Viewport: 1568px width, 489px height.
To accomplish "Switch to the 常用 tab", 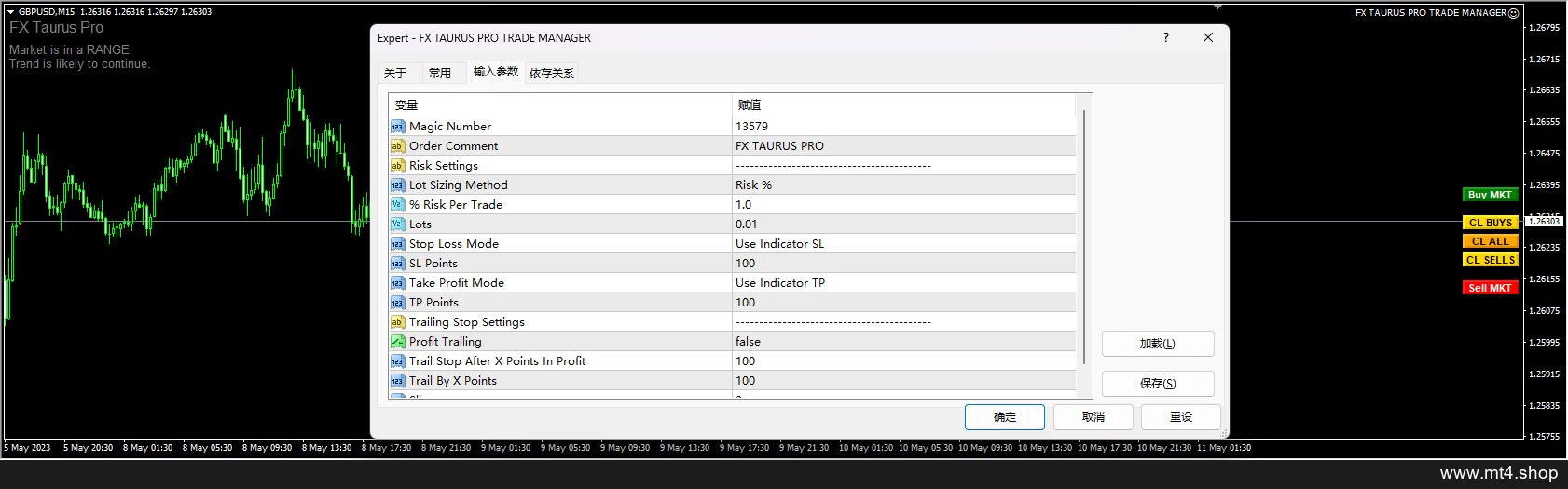I will (x=440, y=73).
